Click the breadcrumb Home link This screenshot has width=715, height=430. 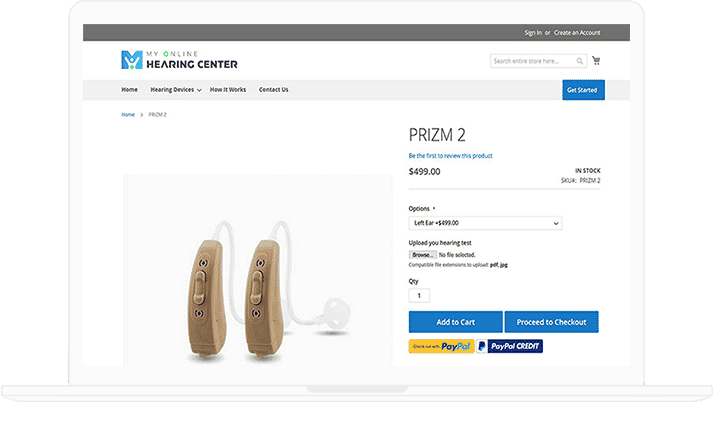pos(128,115)
